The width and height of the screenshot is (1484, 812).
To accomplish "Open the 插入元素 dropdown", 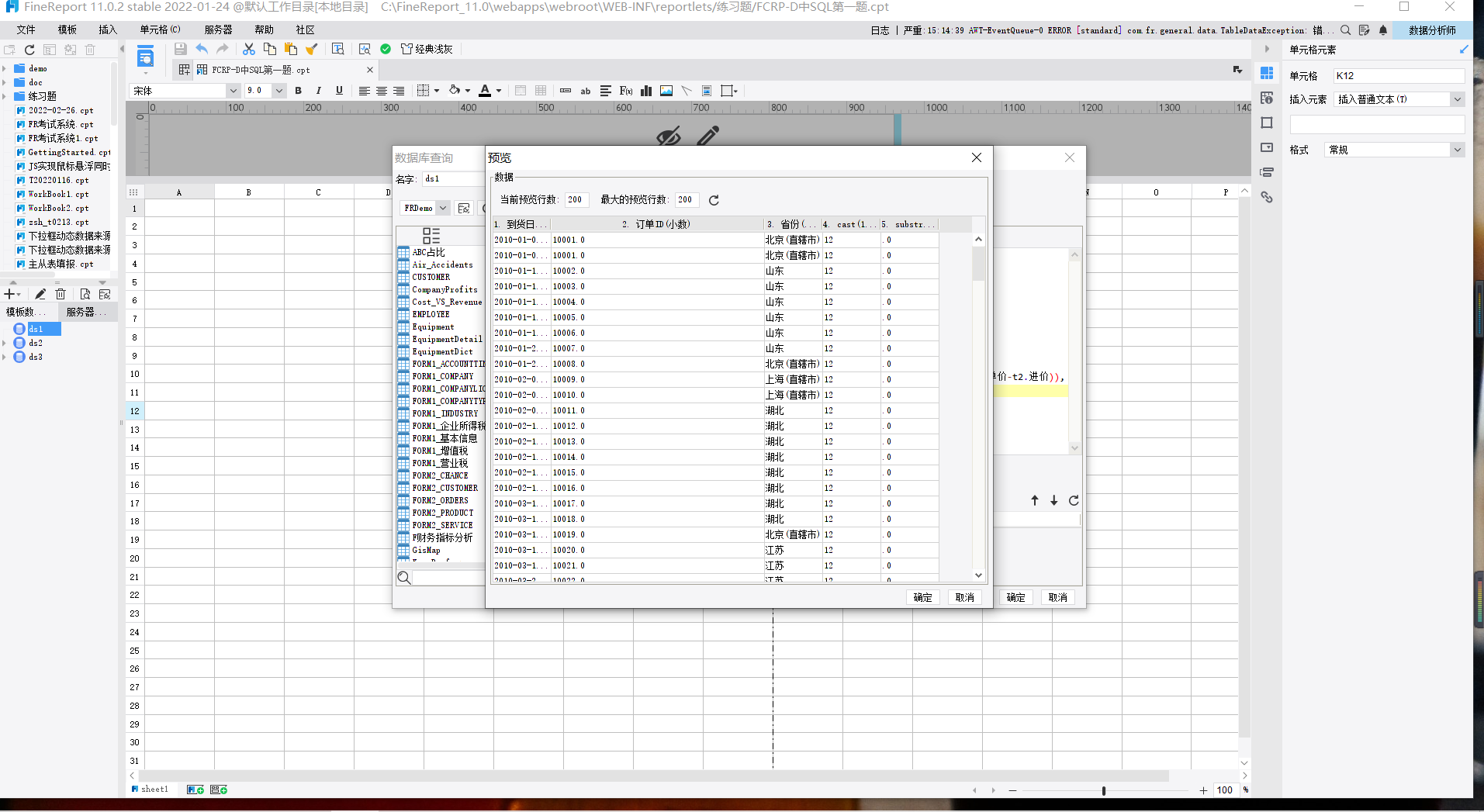I will (1458, 99).
